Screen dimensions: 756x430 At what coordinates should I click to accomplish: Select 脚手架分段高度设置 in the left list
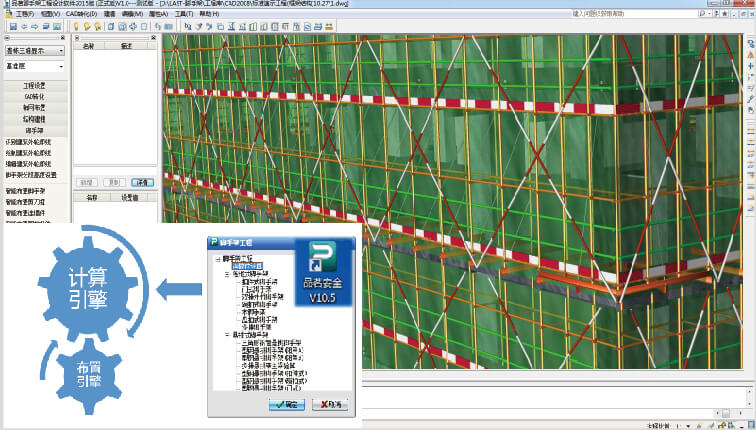[x=31, y=175]
